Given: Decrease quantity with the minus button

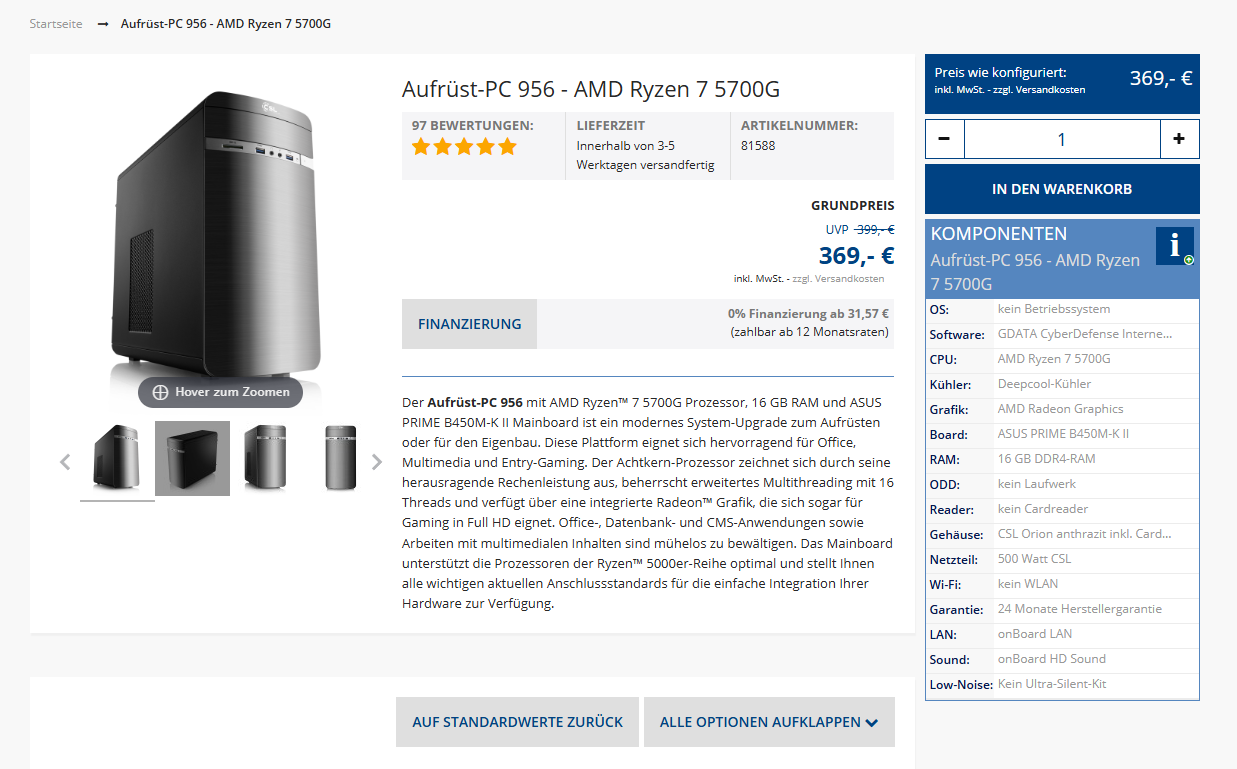Looking at the screenshot, I should (x=945, y=139).
